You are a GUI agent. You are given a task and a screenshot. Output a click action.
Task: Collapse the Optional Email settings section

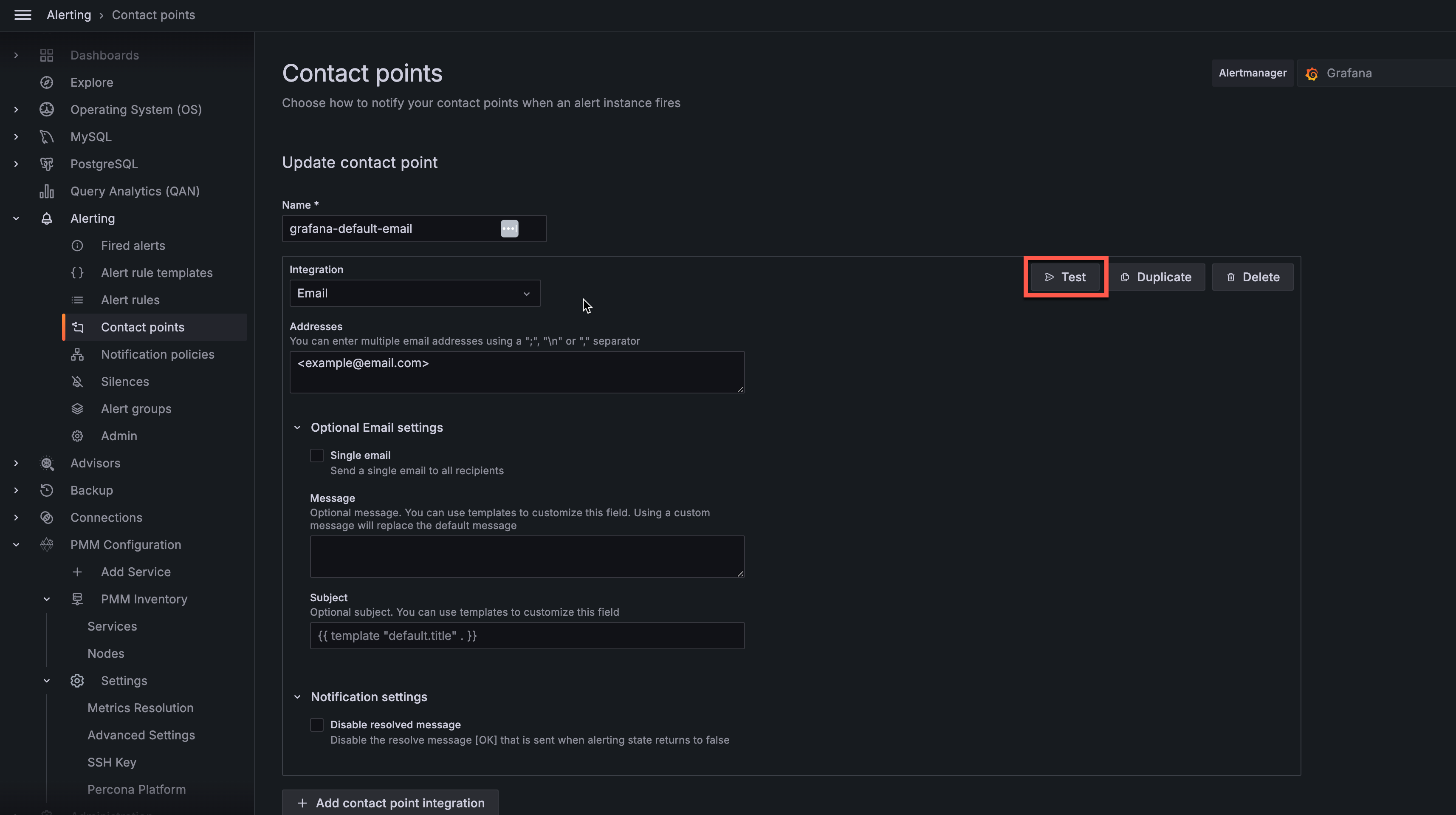[297, 427]
